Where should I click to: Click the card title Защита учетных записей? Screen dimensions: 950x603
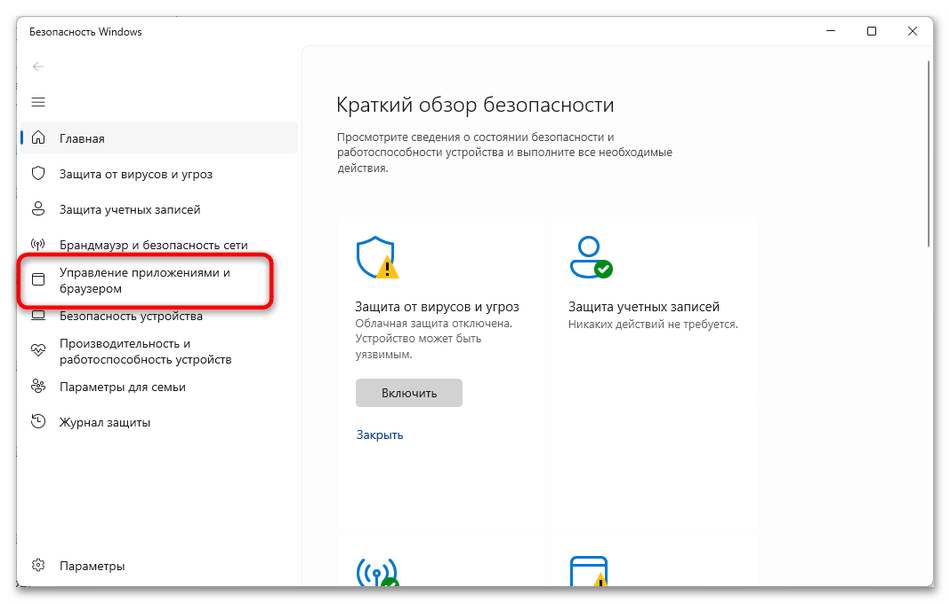click(643, 307)
